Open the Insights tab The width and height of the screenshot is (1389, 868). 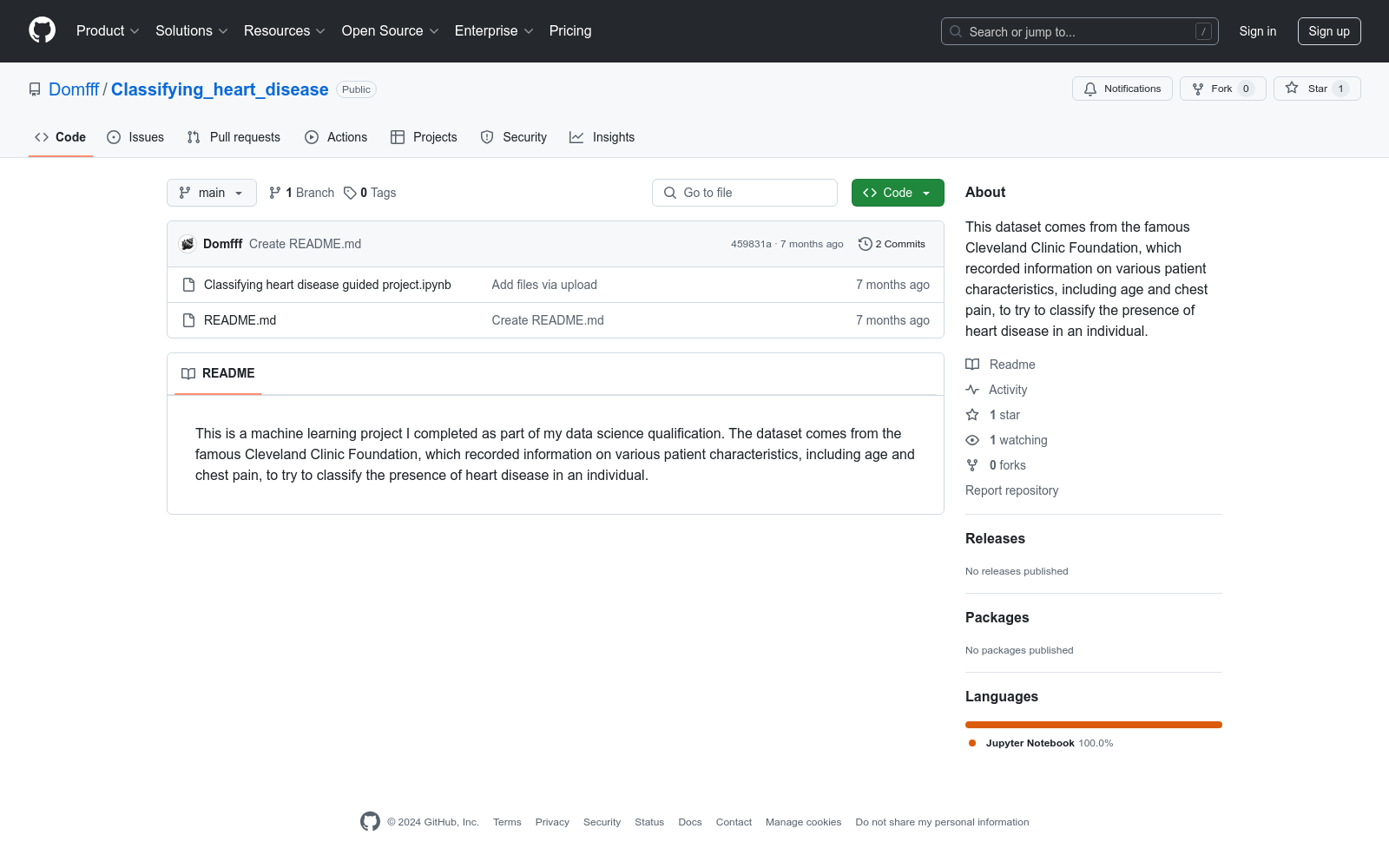[602, 137]
